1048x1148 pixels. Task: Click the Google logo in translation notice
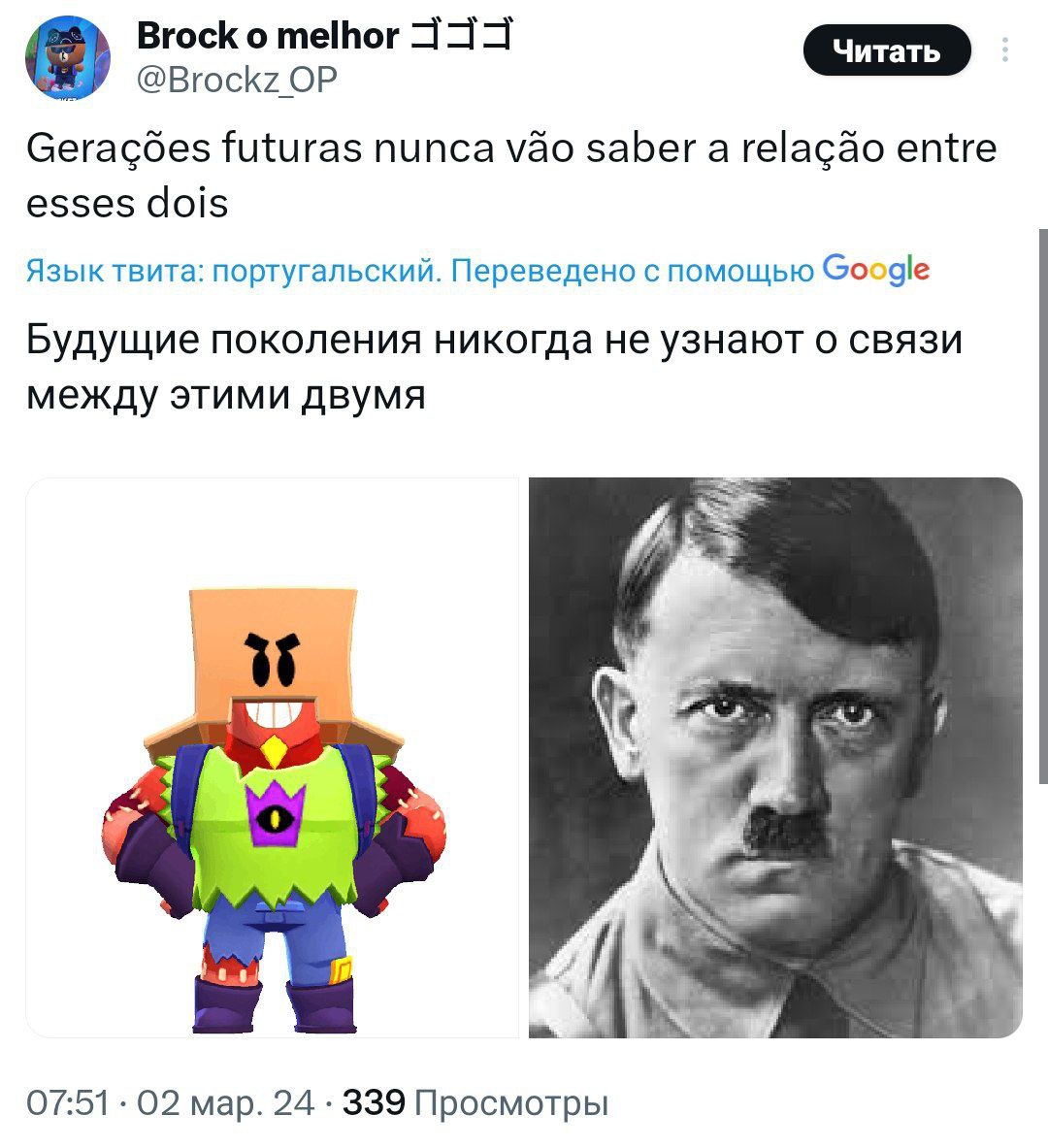(876, 270)
